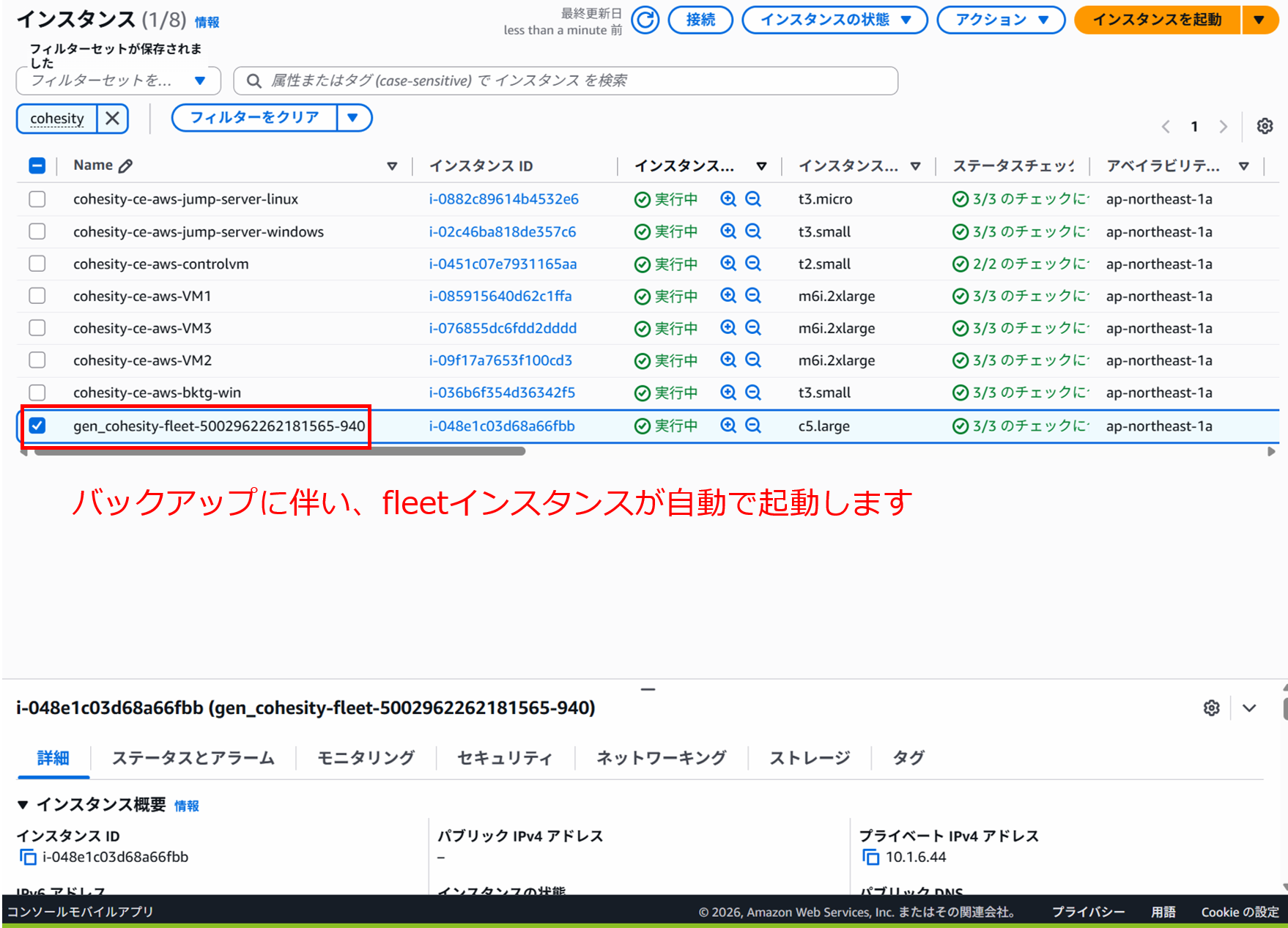Viewport: 1288px width, 928px height.
Task: Zoom out filter for jump-server-linux state
Action: coord(753,199)
